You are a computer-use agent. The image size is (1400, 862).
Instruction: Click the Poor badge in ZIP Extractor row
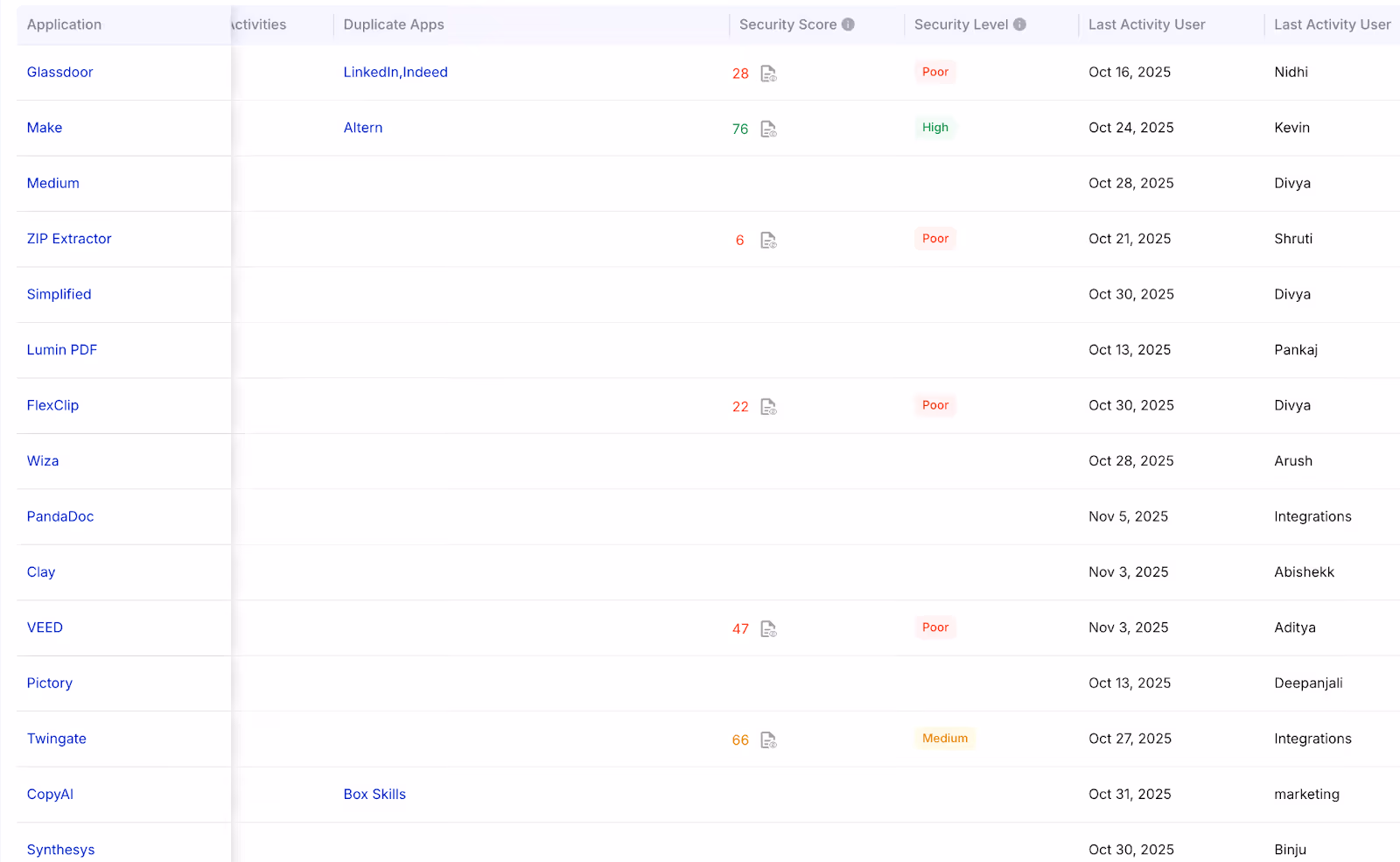pyautogui.click(x=935, y=239)
